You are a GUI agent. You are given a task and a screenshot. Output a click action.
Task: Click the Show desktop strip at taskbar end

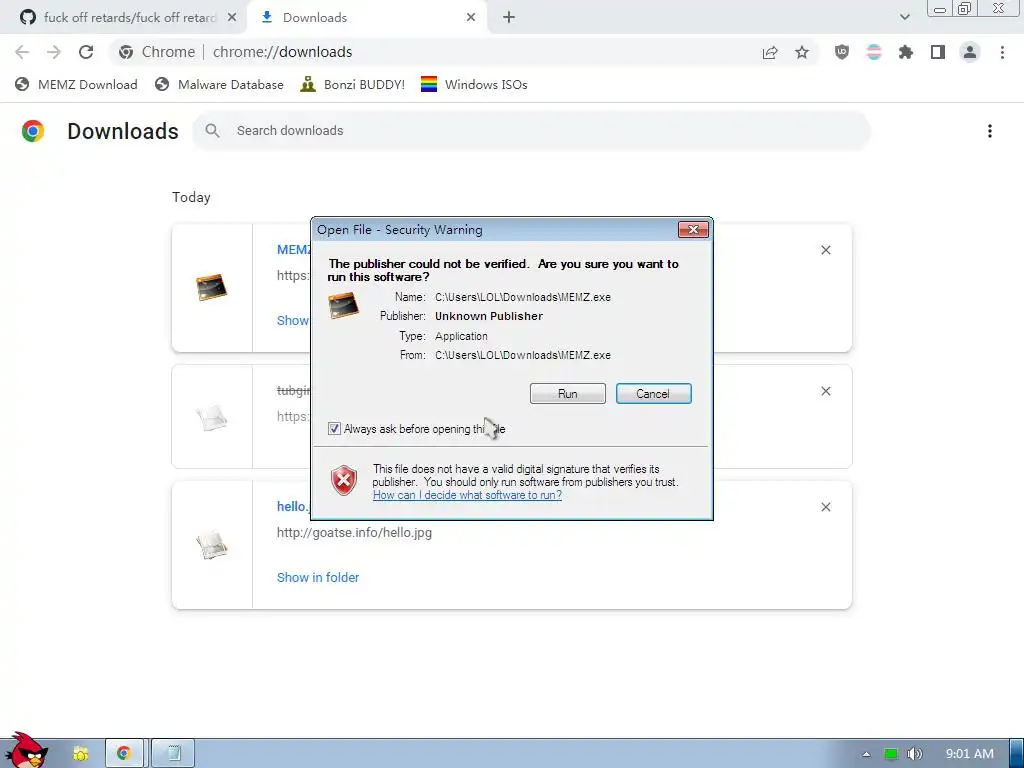click(1016, 754)
